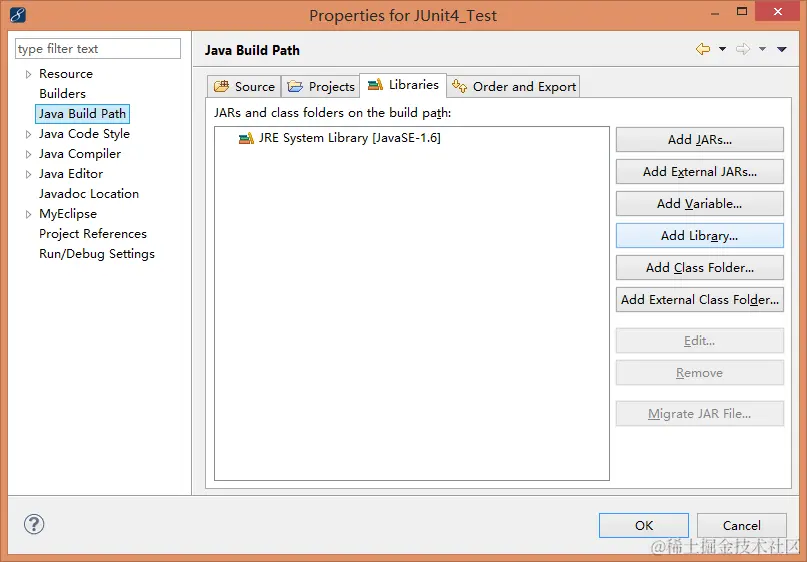
Task: Open the view menu triangle dropdown
Action: pyautogui.click(x=782, y=49)
